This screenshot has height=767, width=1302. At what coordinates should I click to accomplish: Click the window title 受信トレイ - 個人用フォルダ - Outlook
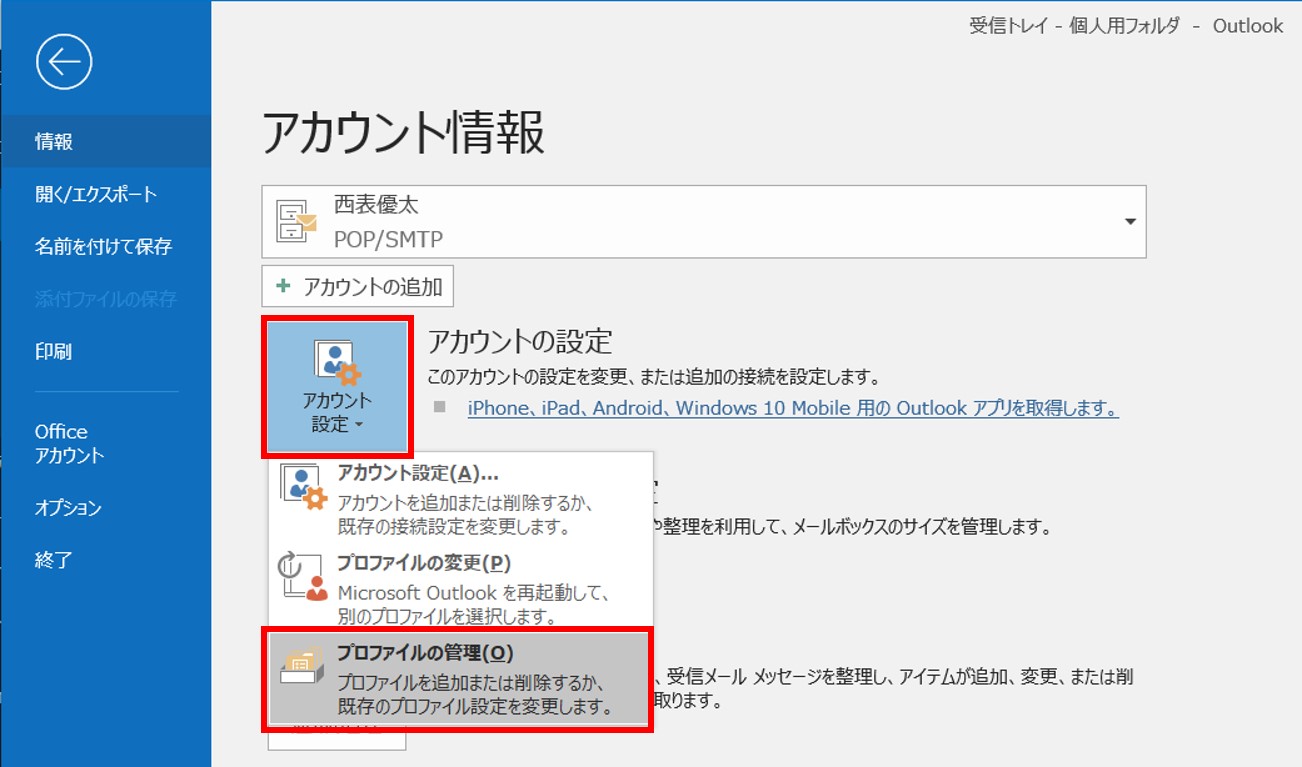tap(1126, 26)
